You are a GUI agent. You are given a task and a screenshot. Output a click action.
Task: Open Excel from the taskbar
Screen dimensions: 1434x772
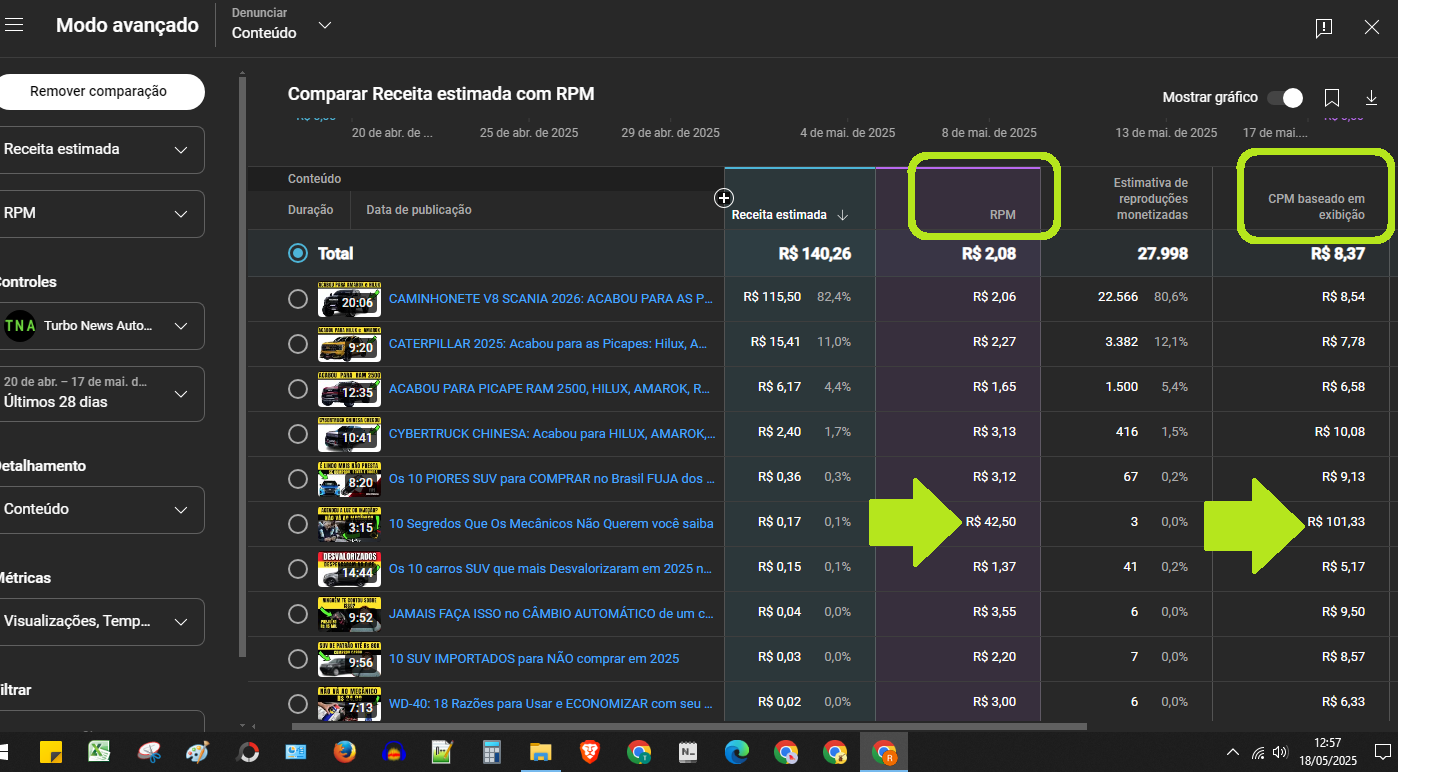coord(99,751)
